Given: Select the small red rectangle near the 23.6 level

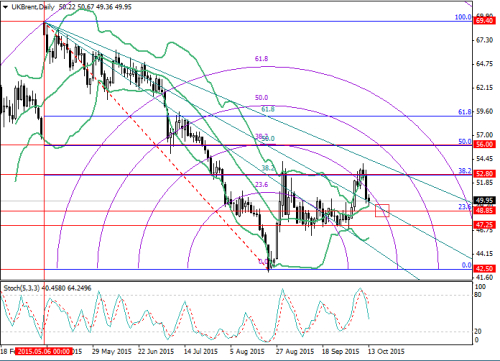Looking at the screenshot, I should [x=382, y=210].
